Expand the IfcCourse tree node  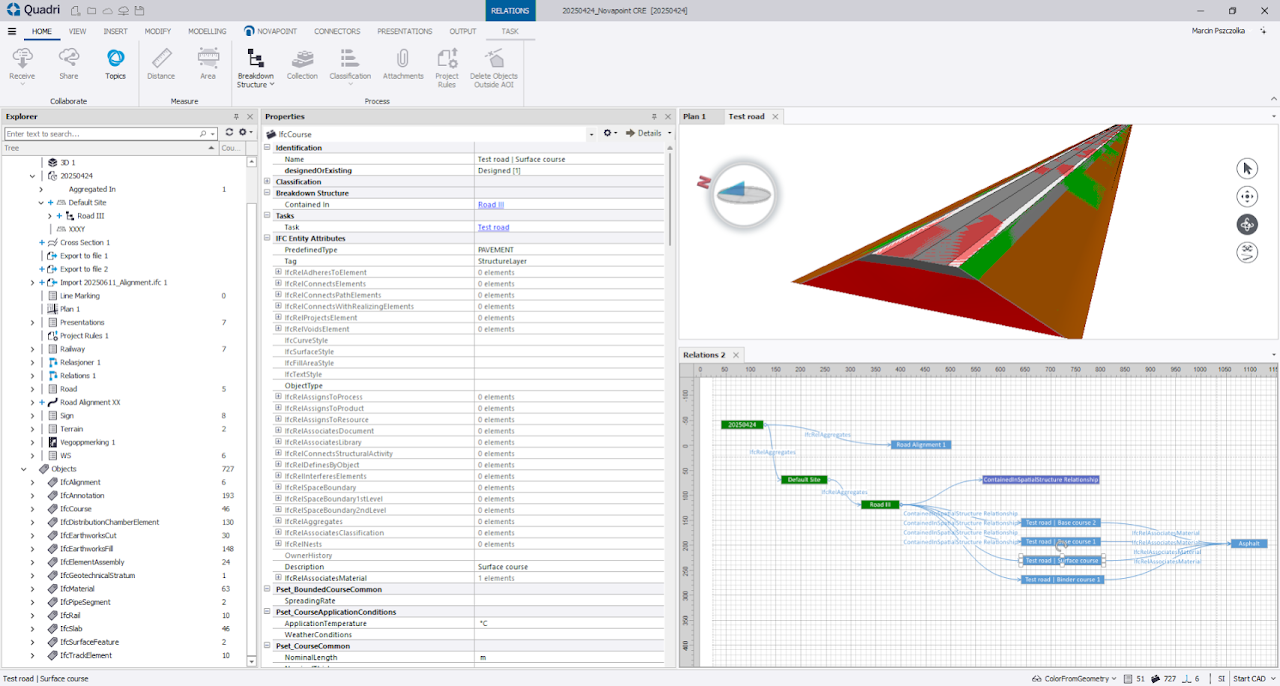(32, 509)
